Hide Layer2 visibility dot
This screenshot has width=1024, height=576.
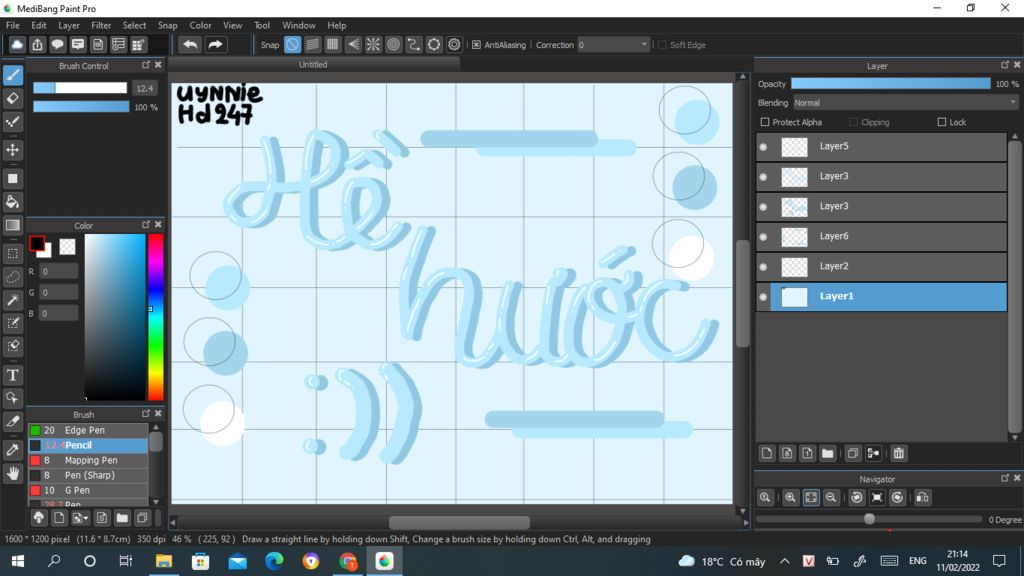coord(763,267)
